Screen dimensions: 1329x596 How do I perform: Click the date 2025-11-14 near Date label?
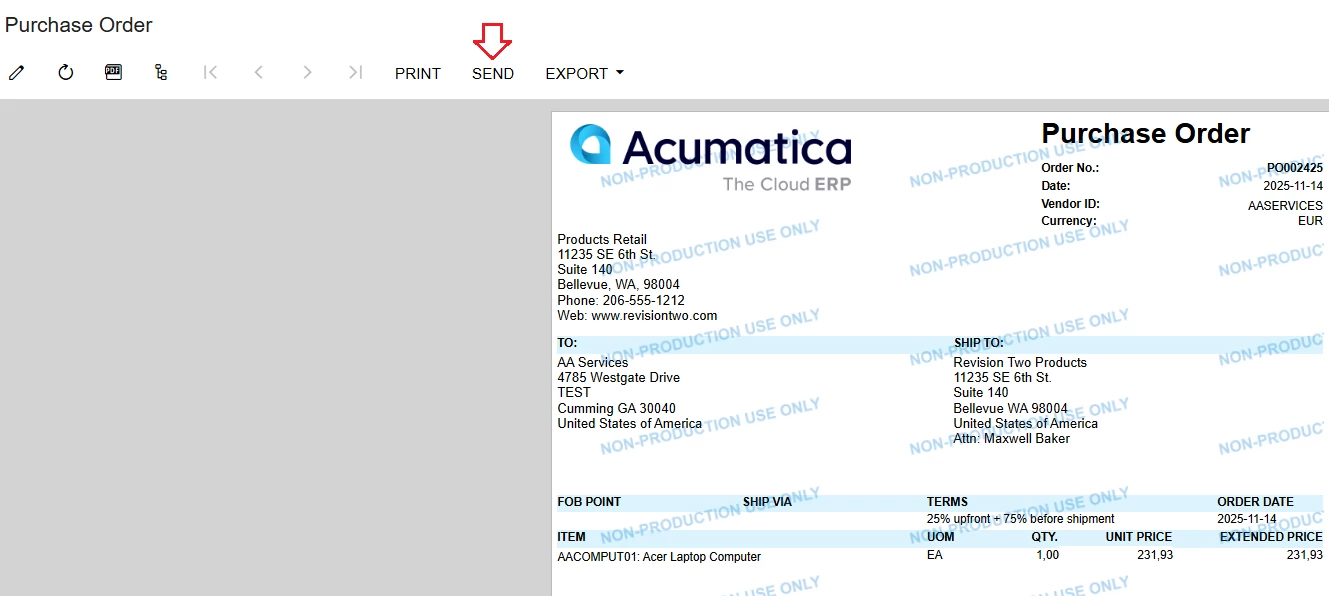pyautogui.click(x=1292, y=186)
